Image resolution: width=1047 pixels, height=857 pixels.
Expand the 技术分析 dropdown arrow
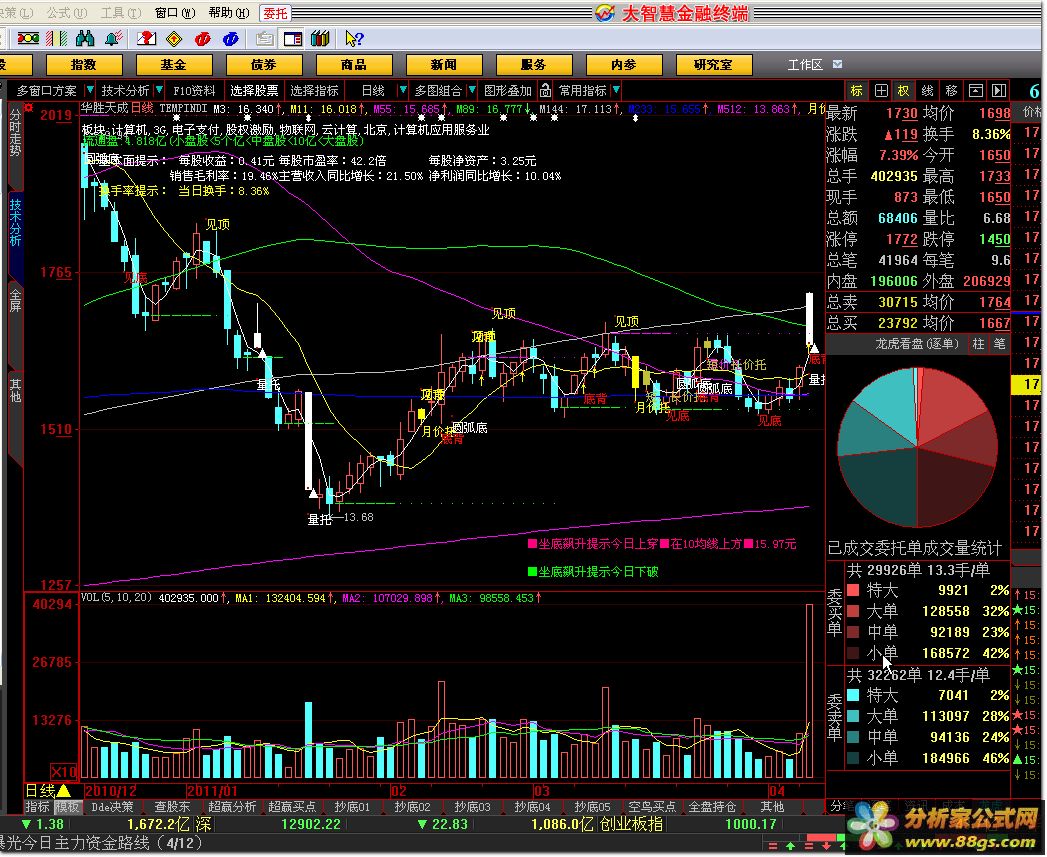coord(159,90)
